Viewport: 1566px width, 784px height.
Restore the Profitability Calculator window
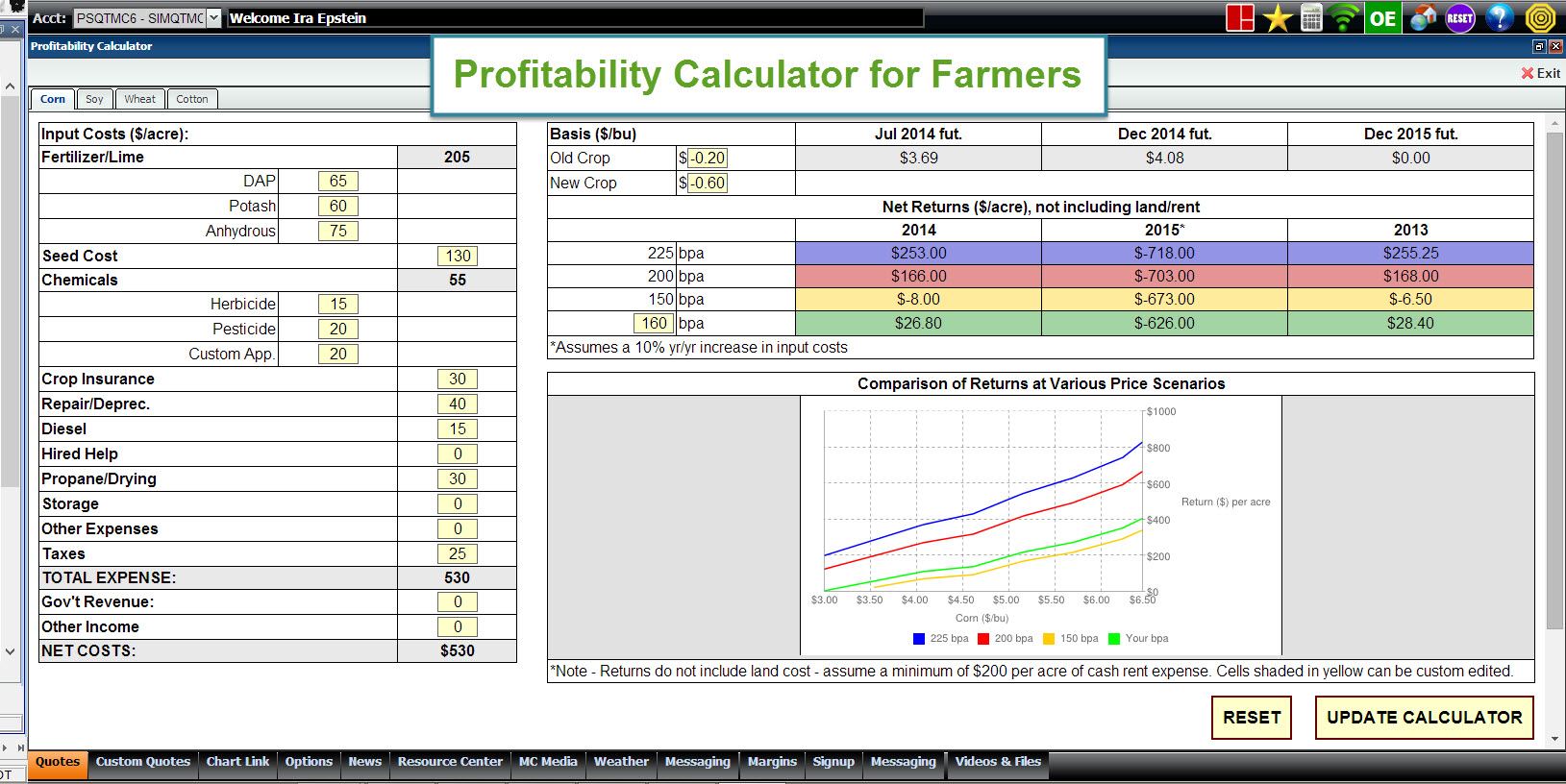pyautogui.click(x=1539, y=46)
